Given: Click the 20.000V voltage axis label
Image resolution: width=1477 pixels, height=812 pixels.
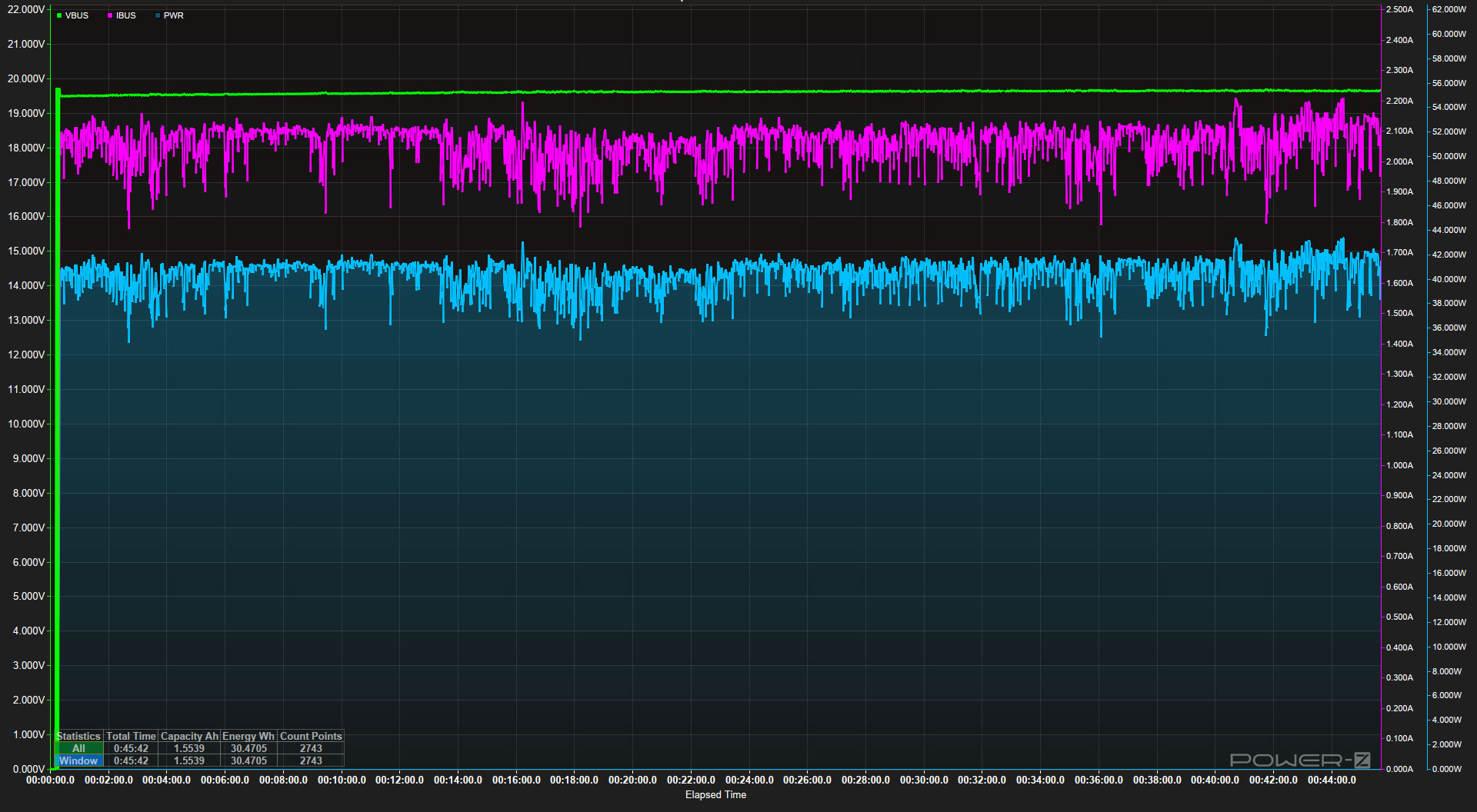Looking at the screenshot, I should 26,78.
